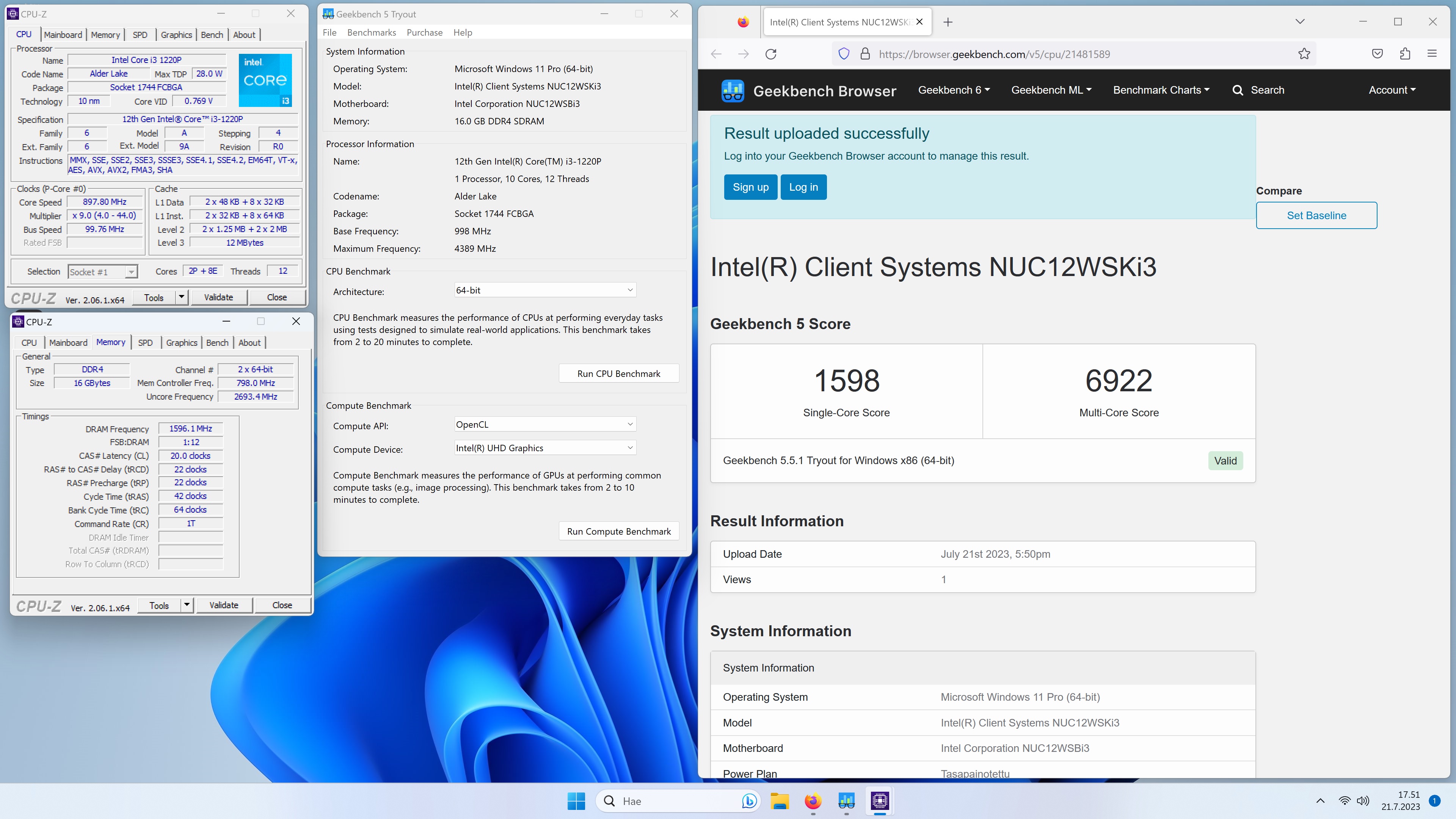The width and height of the screenshot is (1456, 819).
Task: Open the list all tabs chevron
Action: (1300, 22)
